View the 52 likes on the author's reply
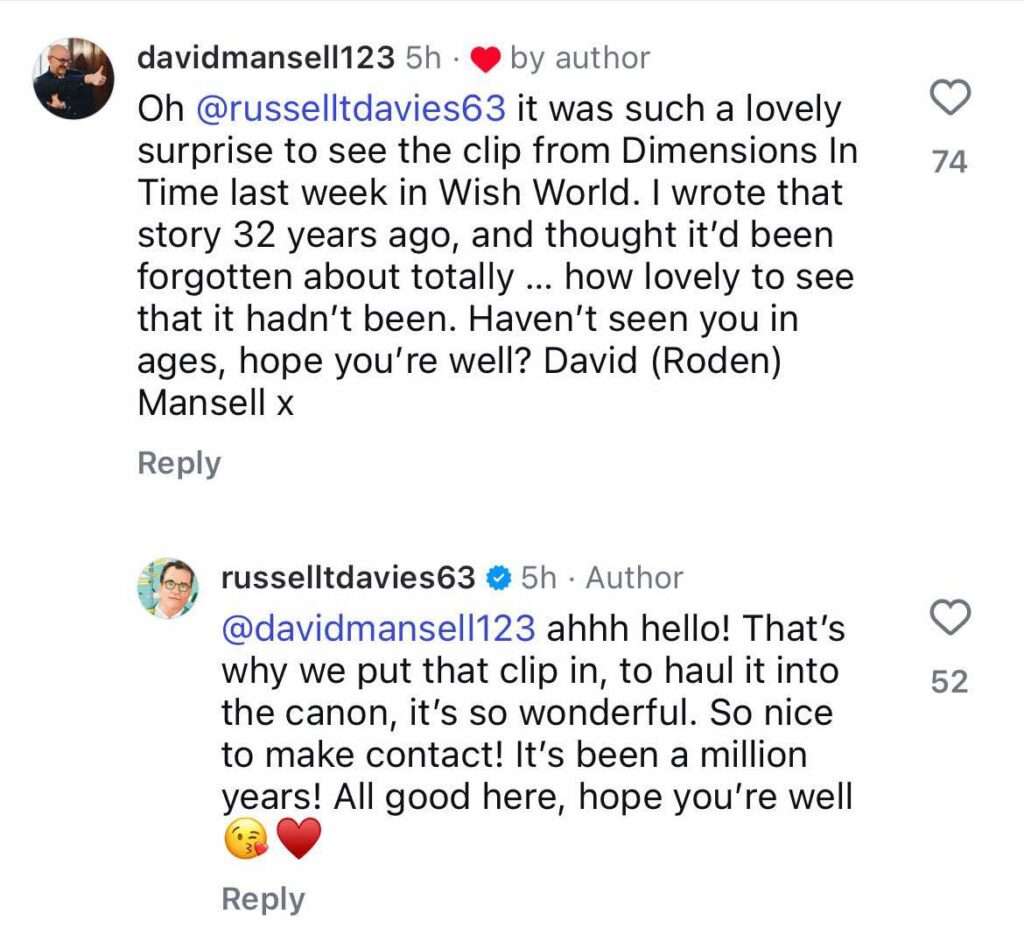 [x=950, y=682]
